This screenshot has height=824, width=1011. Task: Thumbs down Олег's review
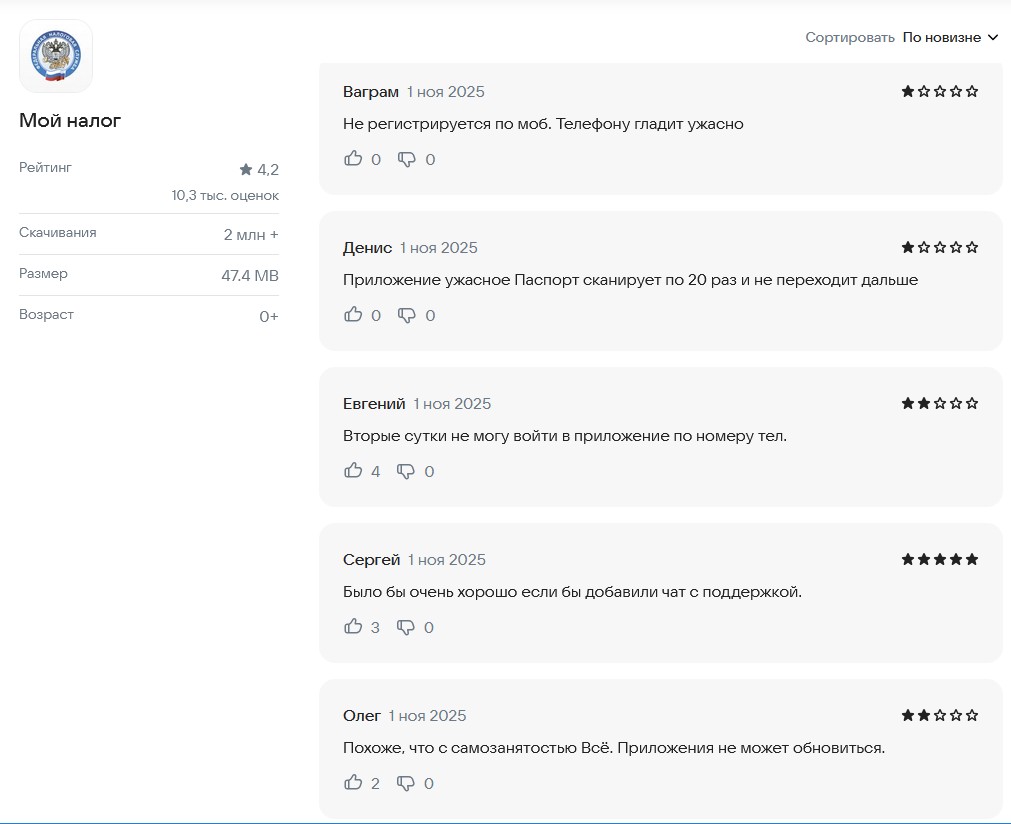[x=406, y=783]
